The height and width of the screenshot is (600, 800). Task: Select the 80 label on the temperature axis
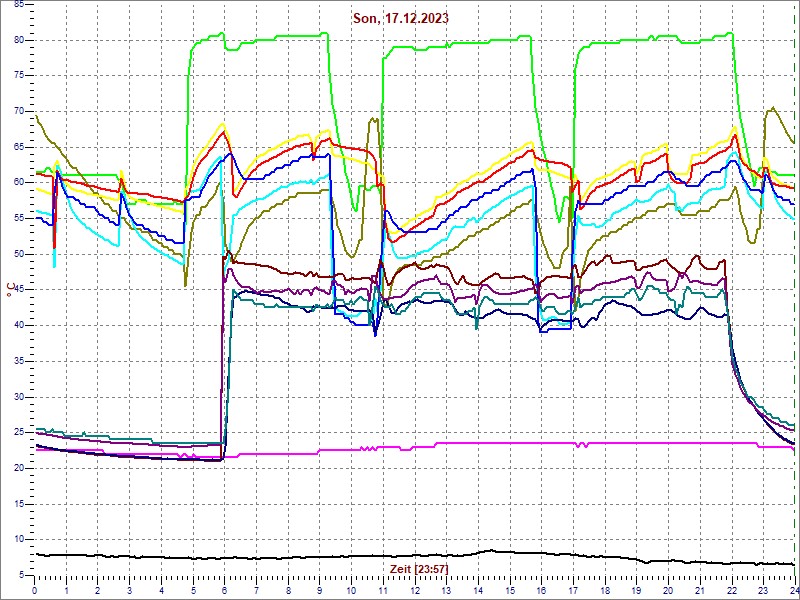point(18,40)
